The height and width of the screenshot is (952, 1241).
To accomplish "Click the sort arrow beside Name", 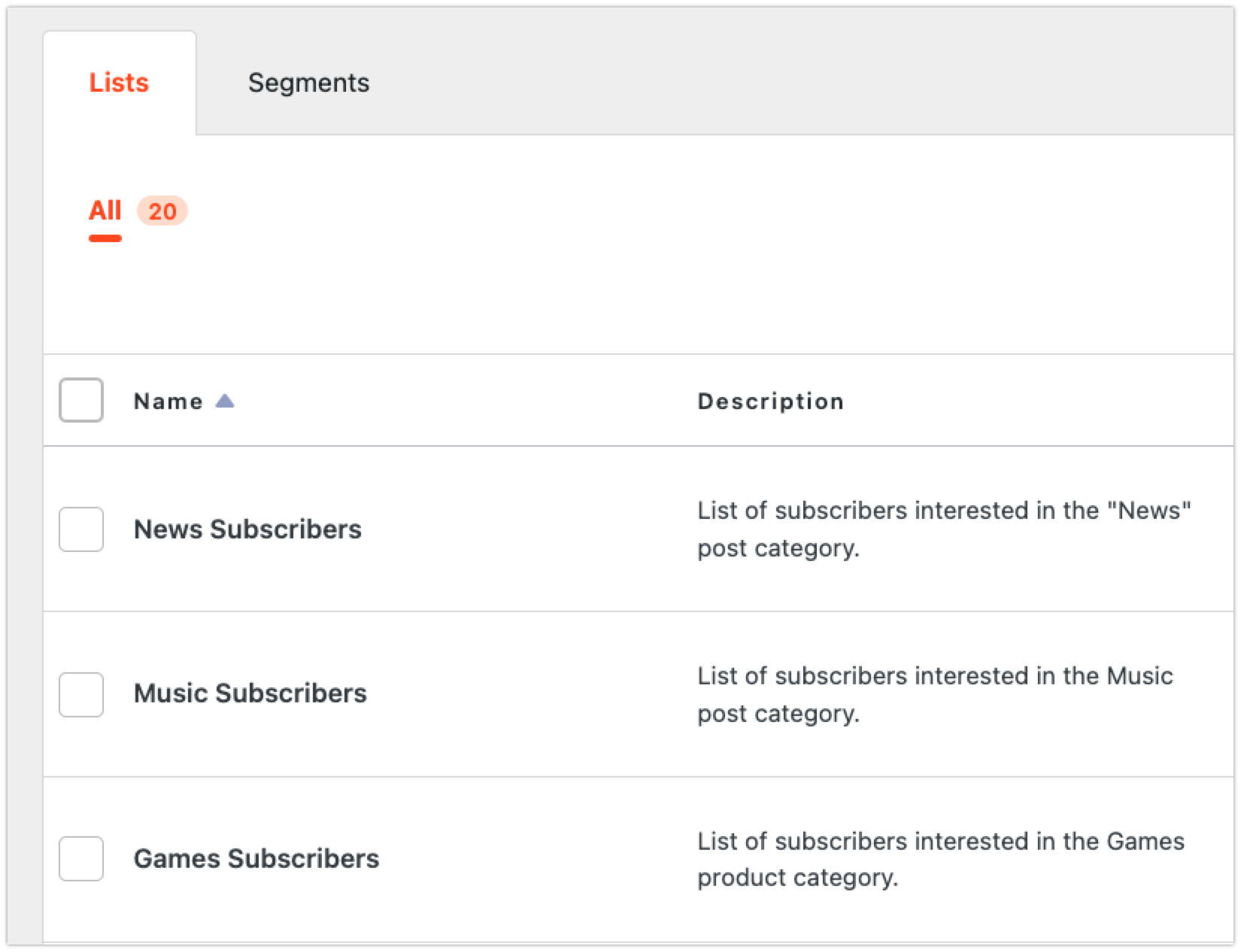I will click(224, 402).
